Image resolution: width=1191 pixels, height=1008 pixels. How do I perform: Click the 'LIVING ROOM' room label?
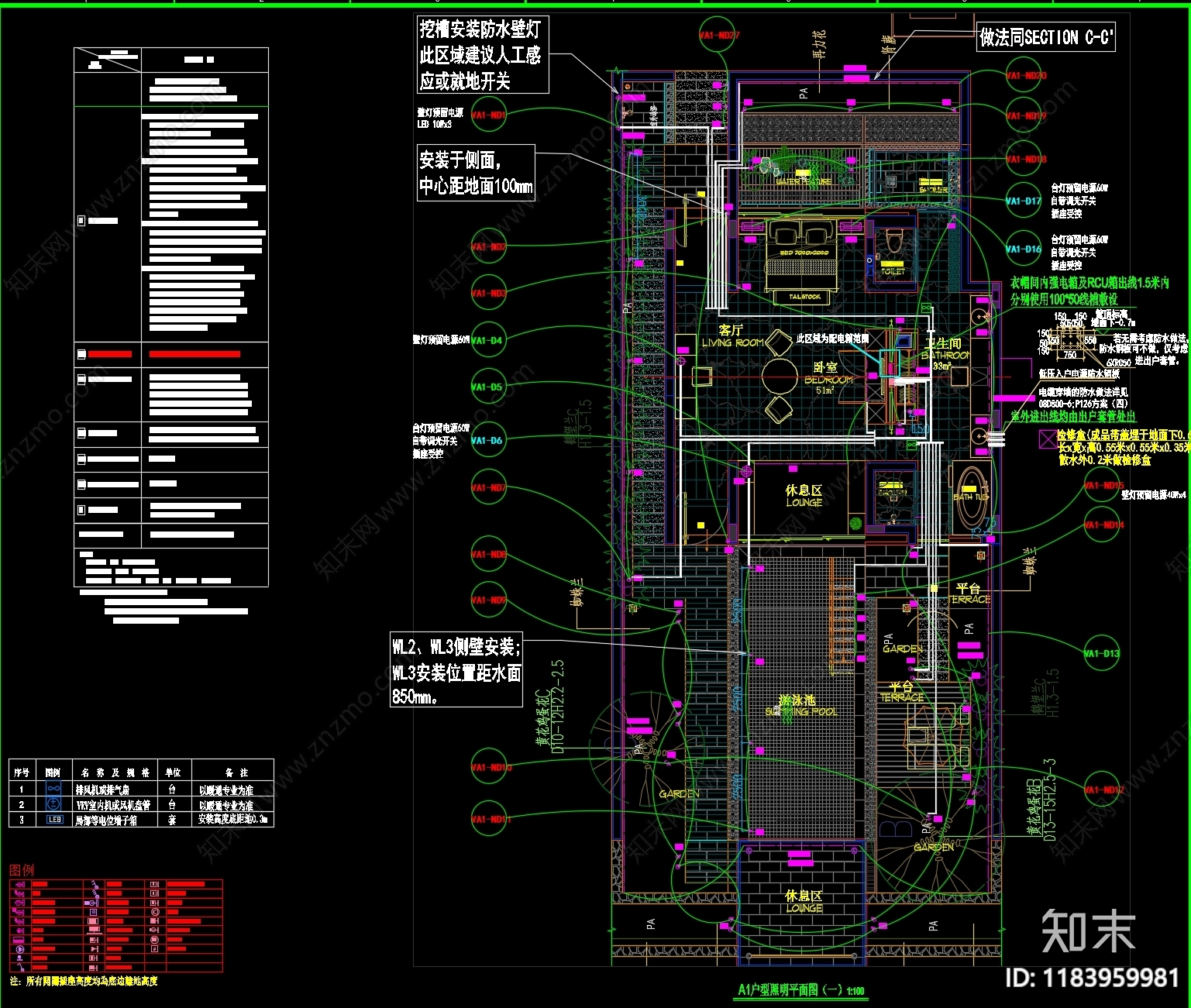[x=732, y=342]
